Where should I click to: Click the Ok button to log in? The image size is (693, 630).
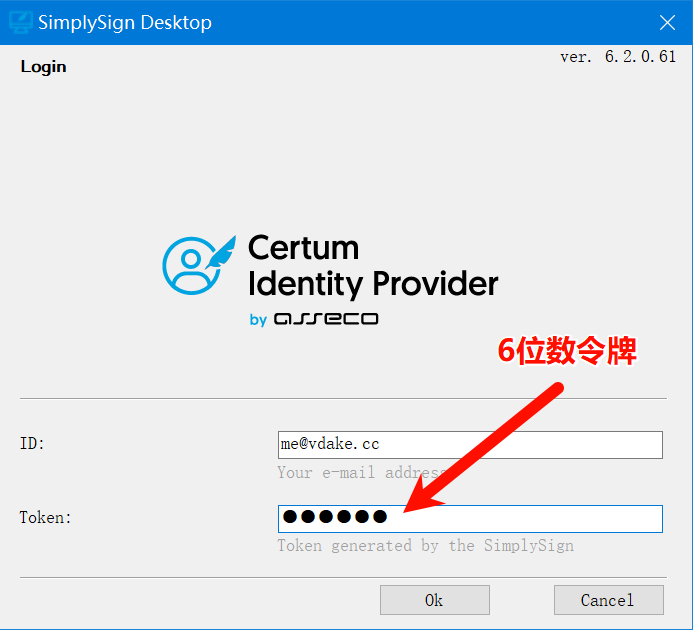[434, 600]
